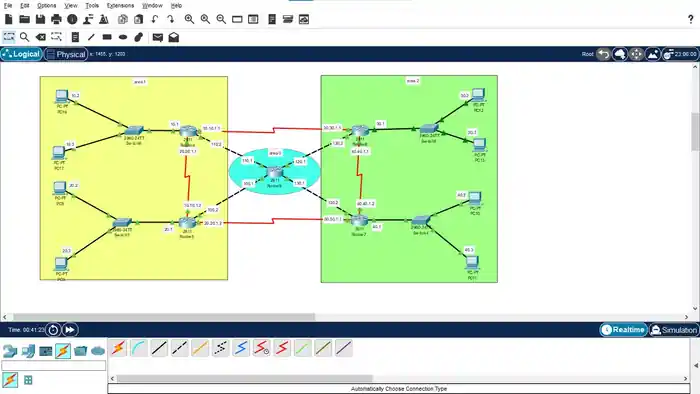Activate the Delete tool

tap(41, 37)
